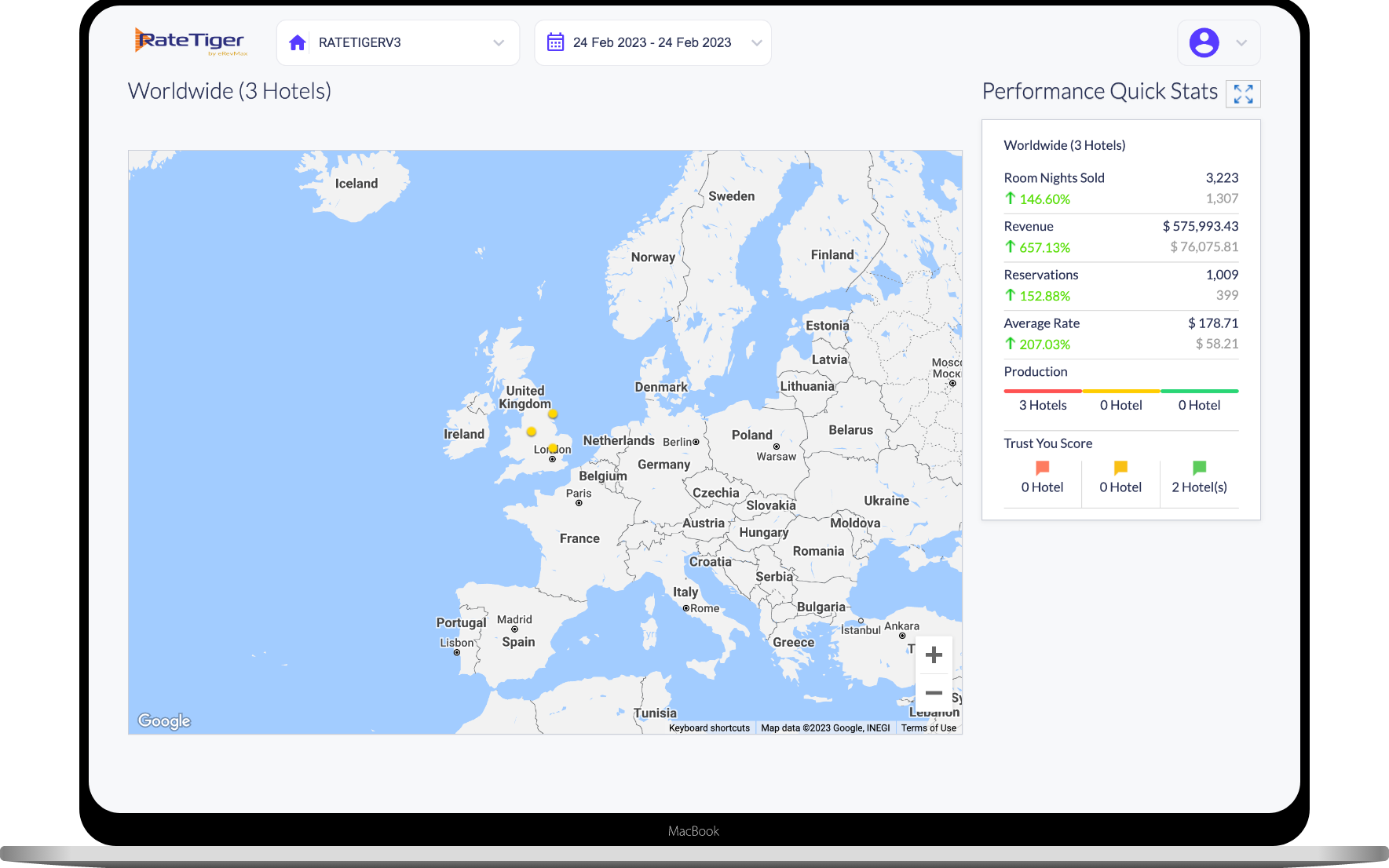Image resolution: width=1389 pixels, height=868 pixels.
Task: Click the red Production bar segment
Action: (x=1042, y=391)
